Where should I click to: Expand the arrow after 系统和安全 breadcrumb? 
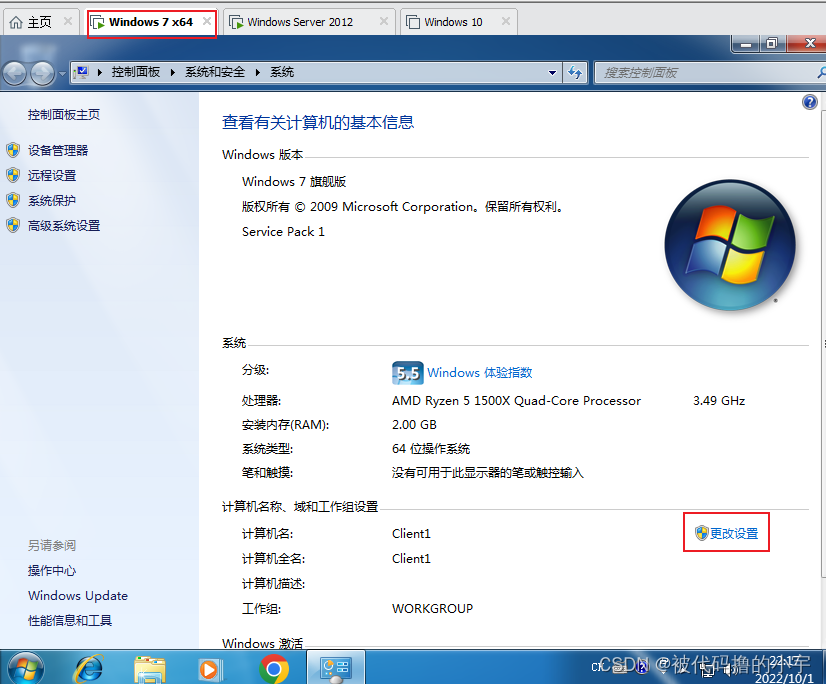pos(258,72)
